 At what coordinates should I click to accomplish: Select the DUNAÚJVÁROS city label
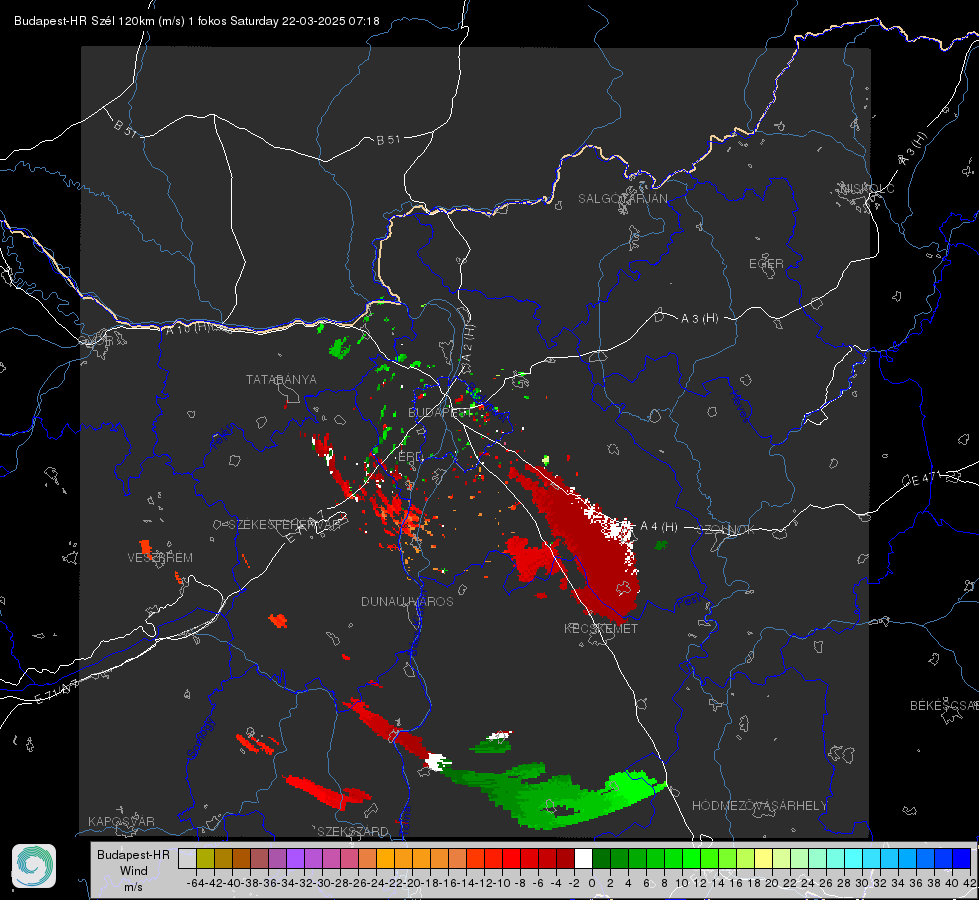point(407,601)
